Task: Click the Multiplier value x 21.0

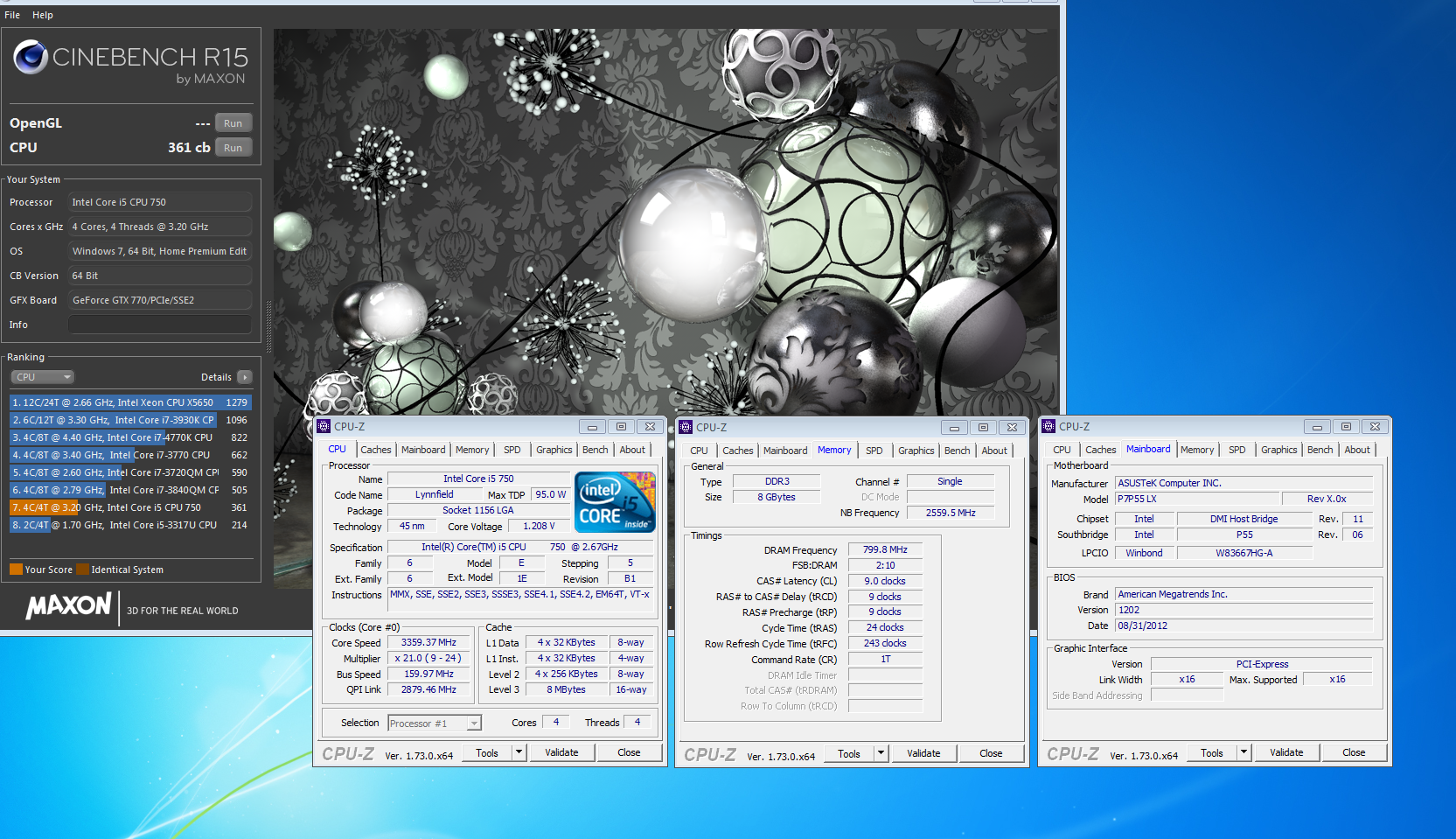Action: tap(428, 658)
